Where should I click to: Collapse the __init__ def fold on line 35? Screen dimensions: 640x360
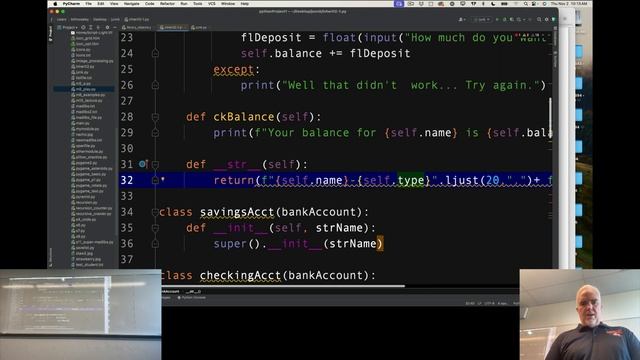(155, 228)
